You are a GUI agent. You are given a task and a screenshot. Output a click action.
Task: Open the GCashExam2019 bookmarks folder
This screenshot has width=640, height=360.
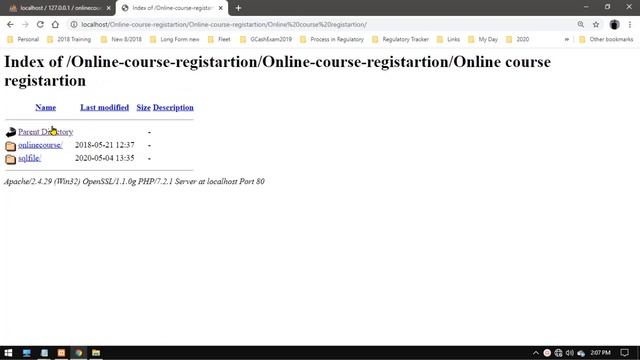pyautogui.click(x=266, y=39)
